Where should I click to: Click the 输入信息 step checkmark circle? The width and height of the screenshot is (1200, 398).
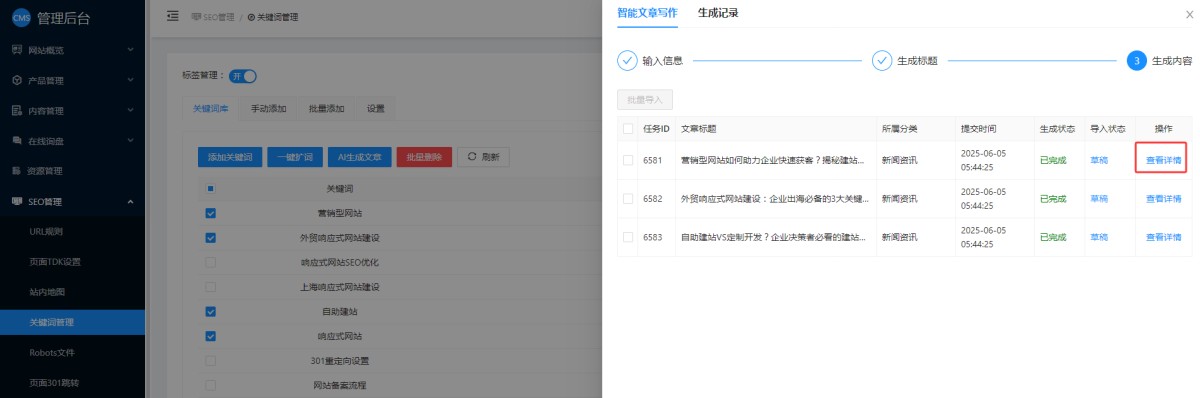point(627,60)
